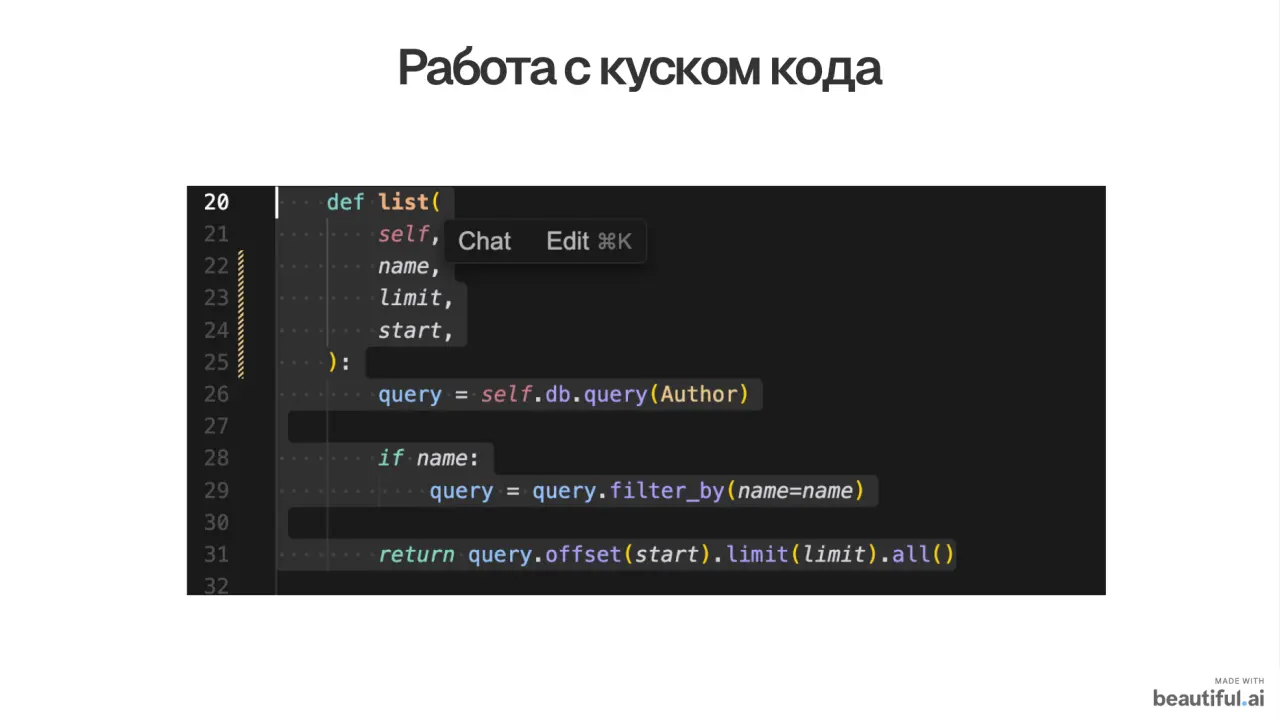Click line number 21 in gutter
Viewport: 1280px width, 720px height.
216,234
